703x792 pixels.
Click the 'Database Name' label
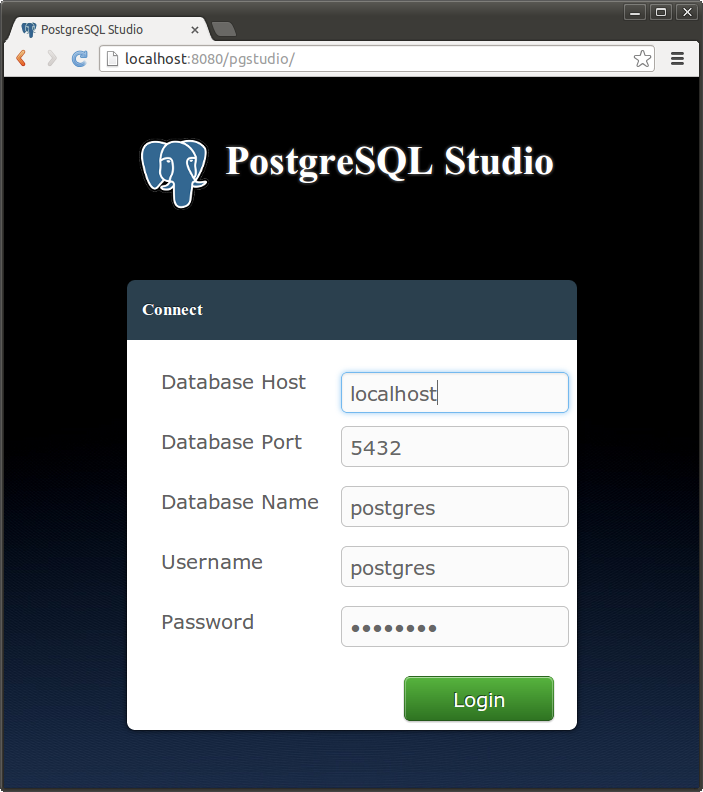tap(240, 502)
